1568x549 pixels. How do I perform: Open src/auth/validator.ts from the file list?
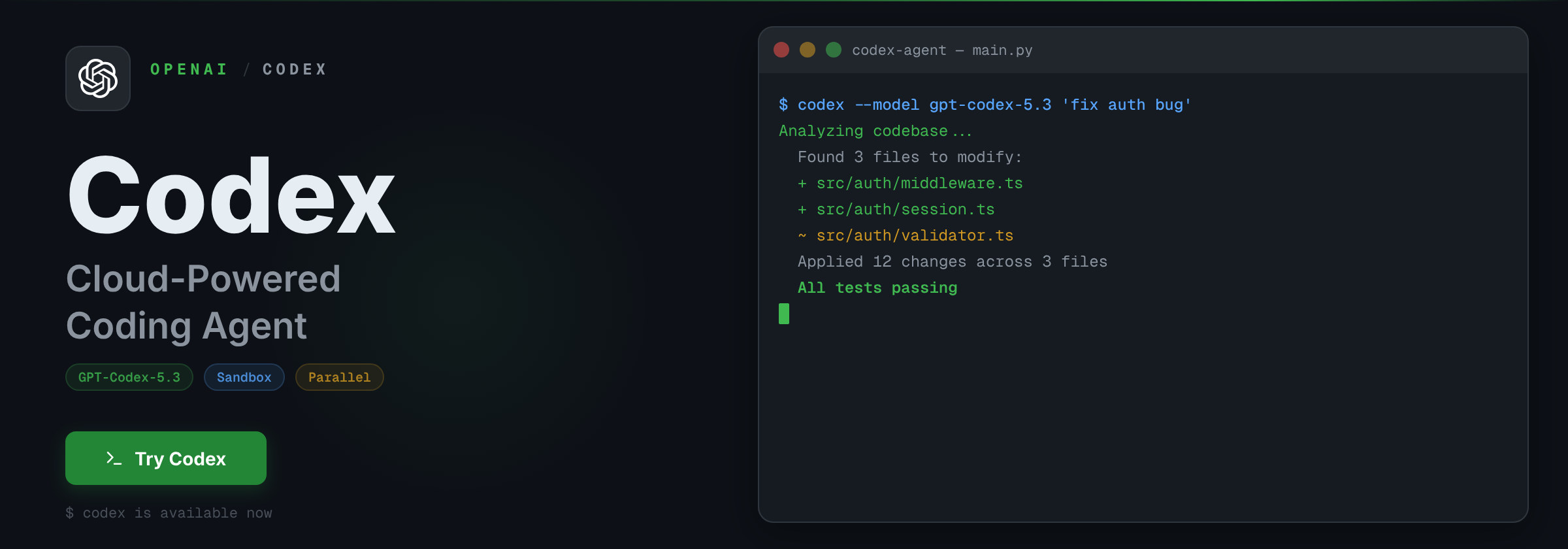tap(915, 235)
